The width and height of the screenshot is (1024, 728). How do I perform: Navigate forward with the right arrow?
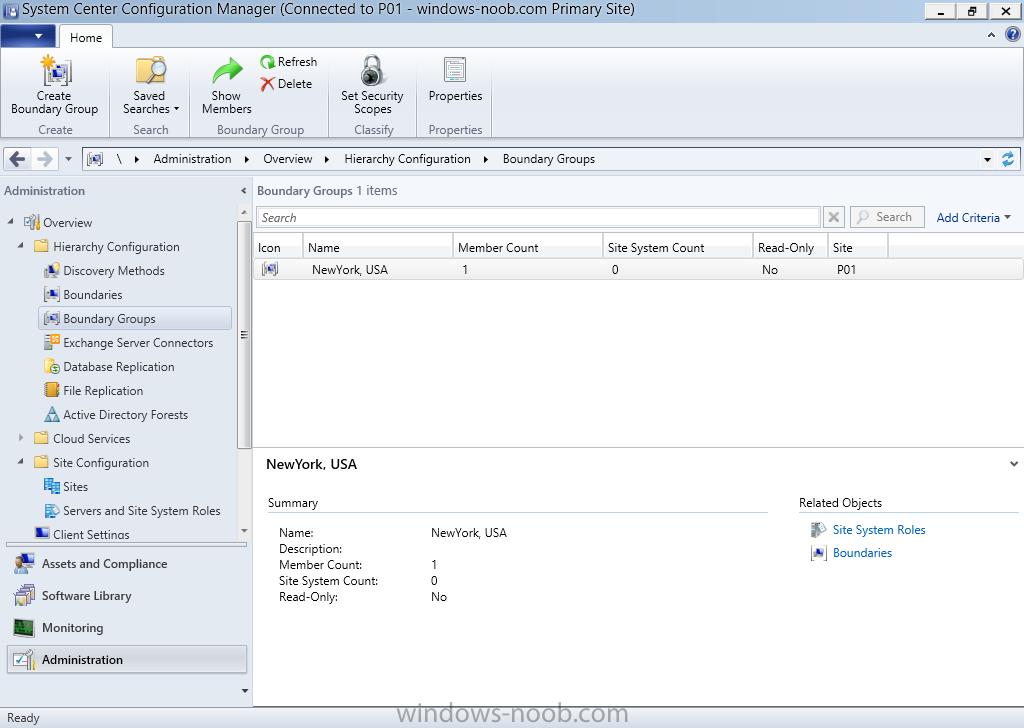[x=44, y=159]
